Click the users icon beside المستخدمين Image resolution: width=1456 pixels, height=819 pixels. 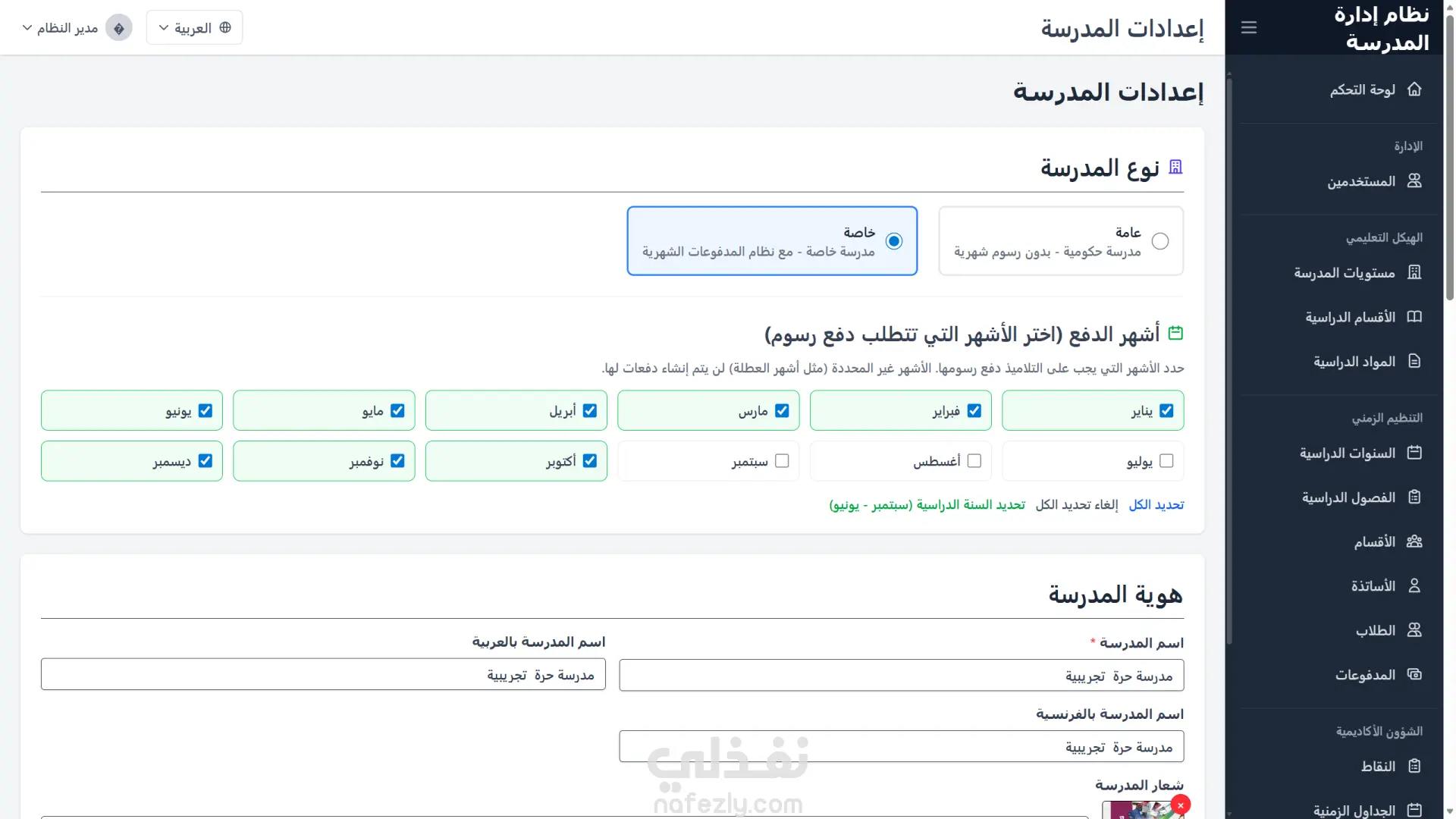[x=1414, y=181]
